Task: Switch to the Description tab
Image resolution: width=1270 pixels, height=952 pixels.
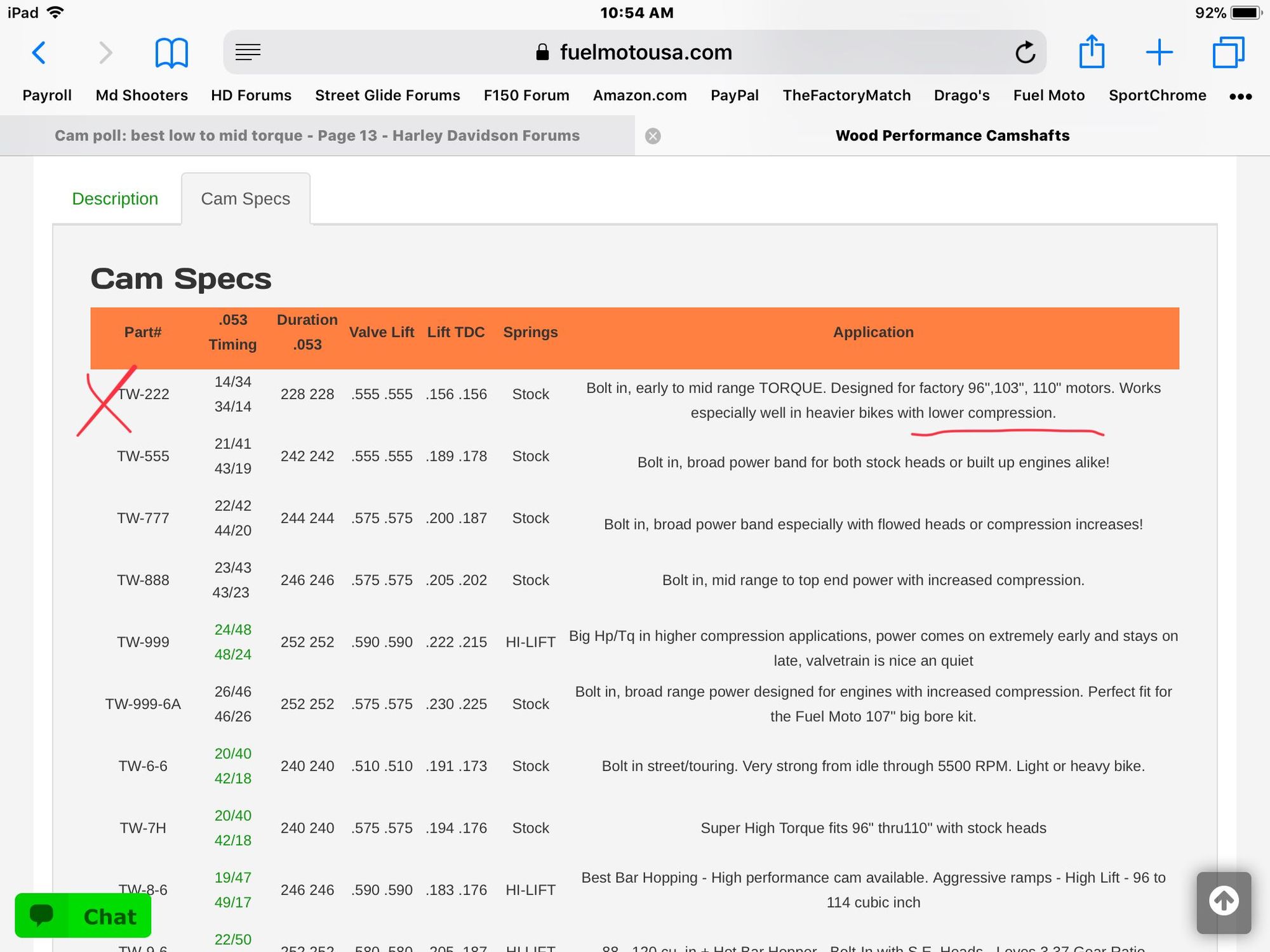Action: coord(115,199)
